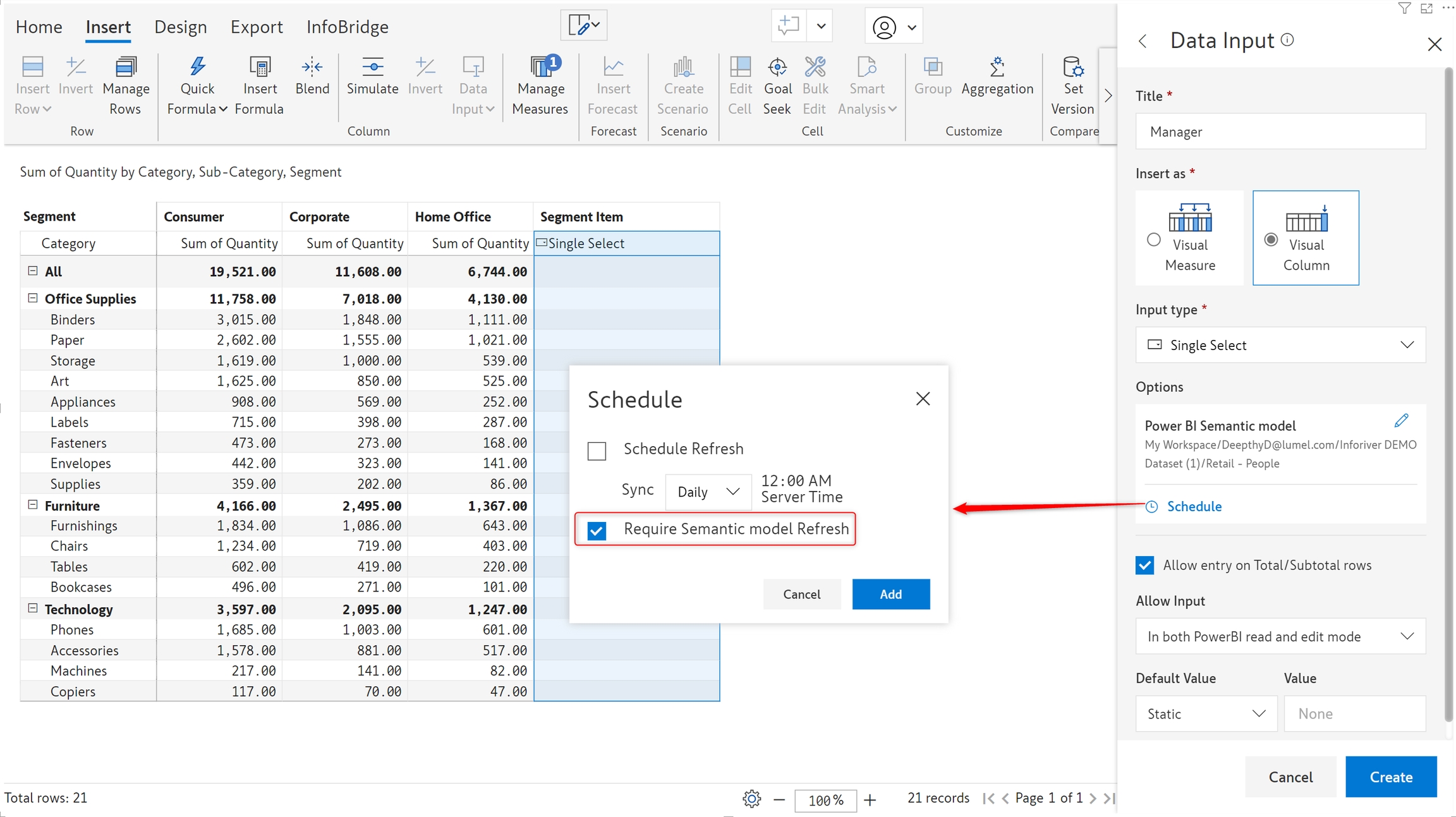Select the Visual Measure radio option
The width and height of the screenshot is (1456, 817).
(x=1154, y=239)
